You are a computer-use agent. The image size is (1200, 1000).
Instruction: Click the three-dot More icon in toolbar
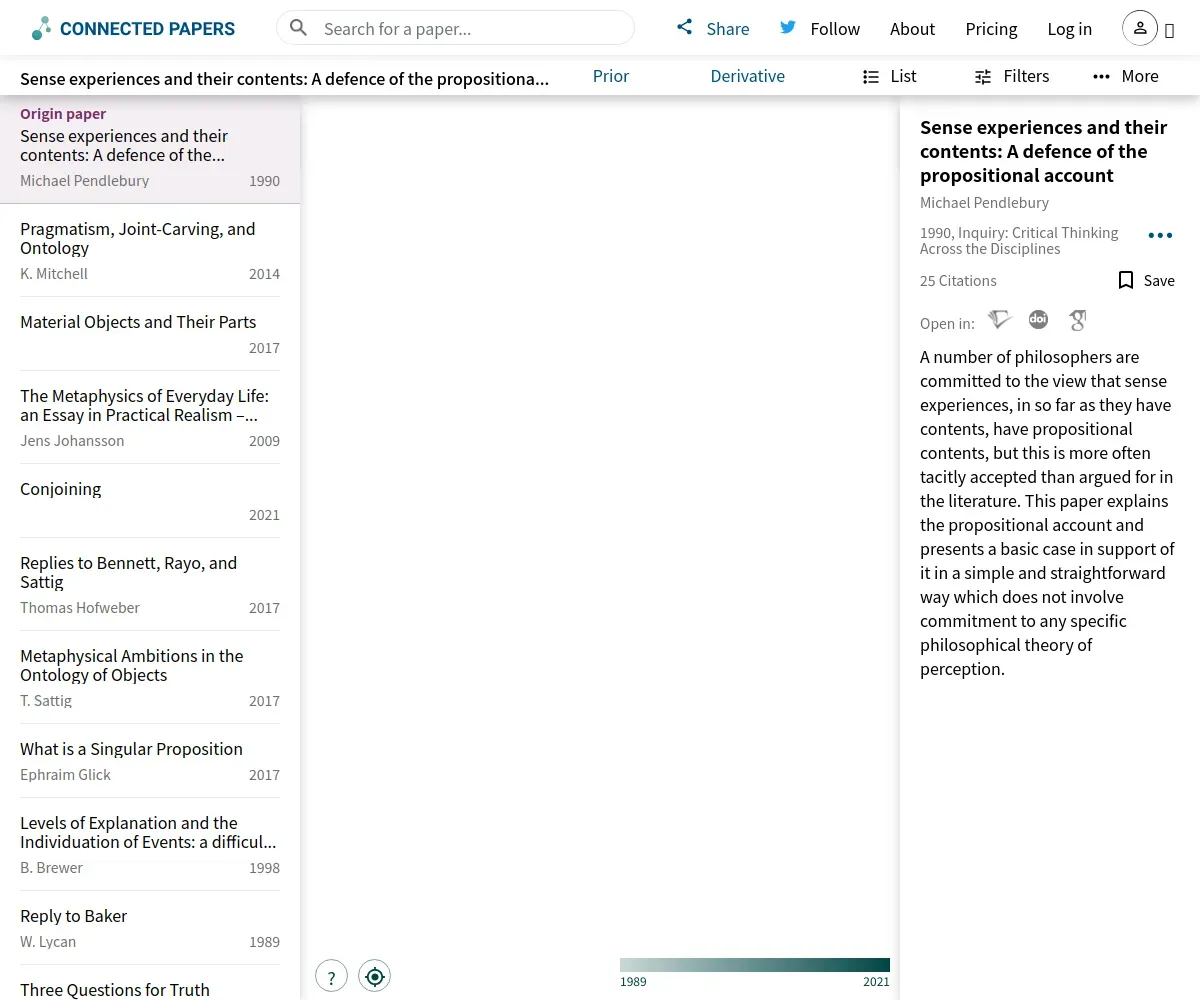click(x=1101, y=76)
